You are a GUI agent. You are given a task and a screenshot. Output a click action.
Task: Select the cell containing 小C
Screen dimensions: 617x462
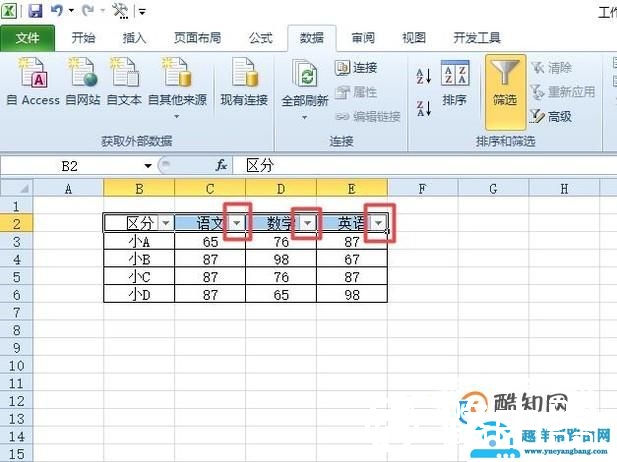click(139, 277)
